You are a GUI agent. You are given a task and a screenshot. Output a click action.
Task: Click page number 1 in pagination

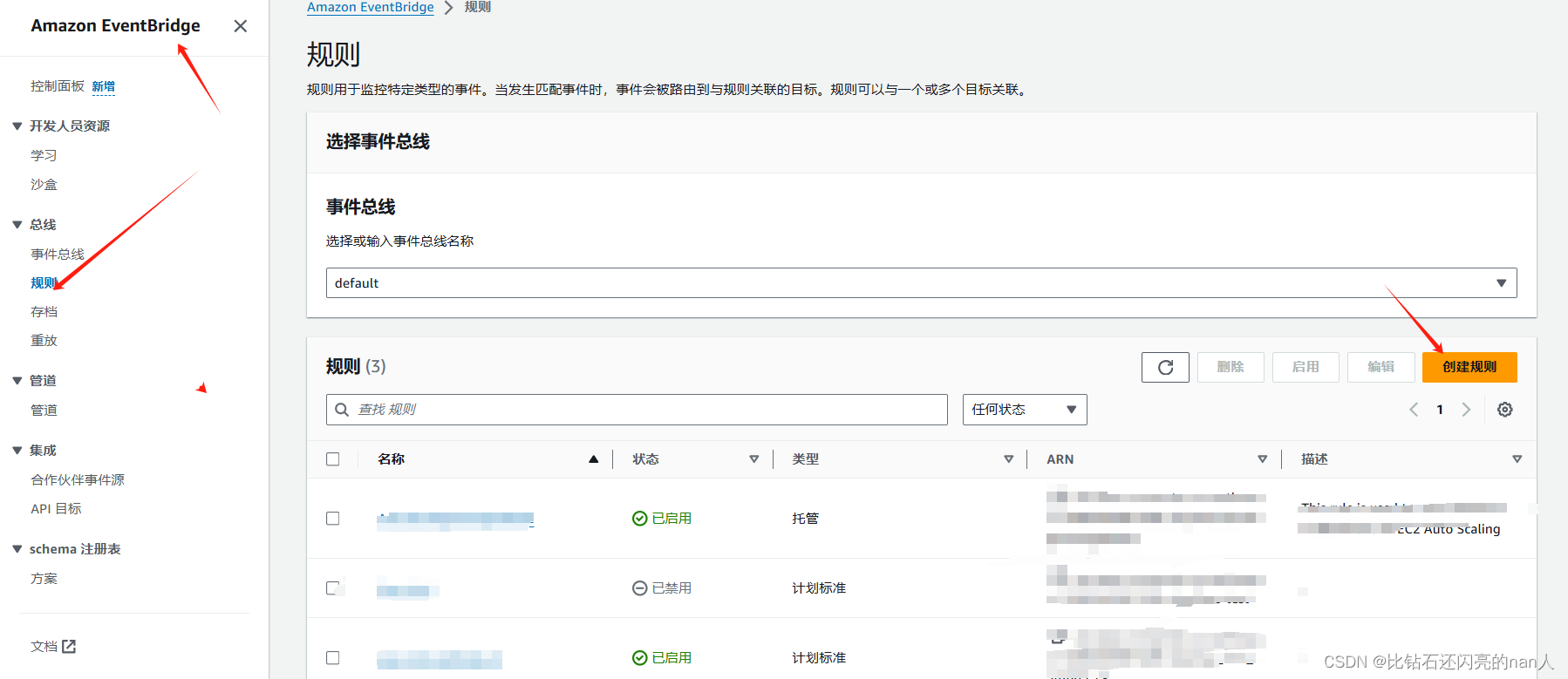tap(1440, 410)
